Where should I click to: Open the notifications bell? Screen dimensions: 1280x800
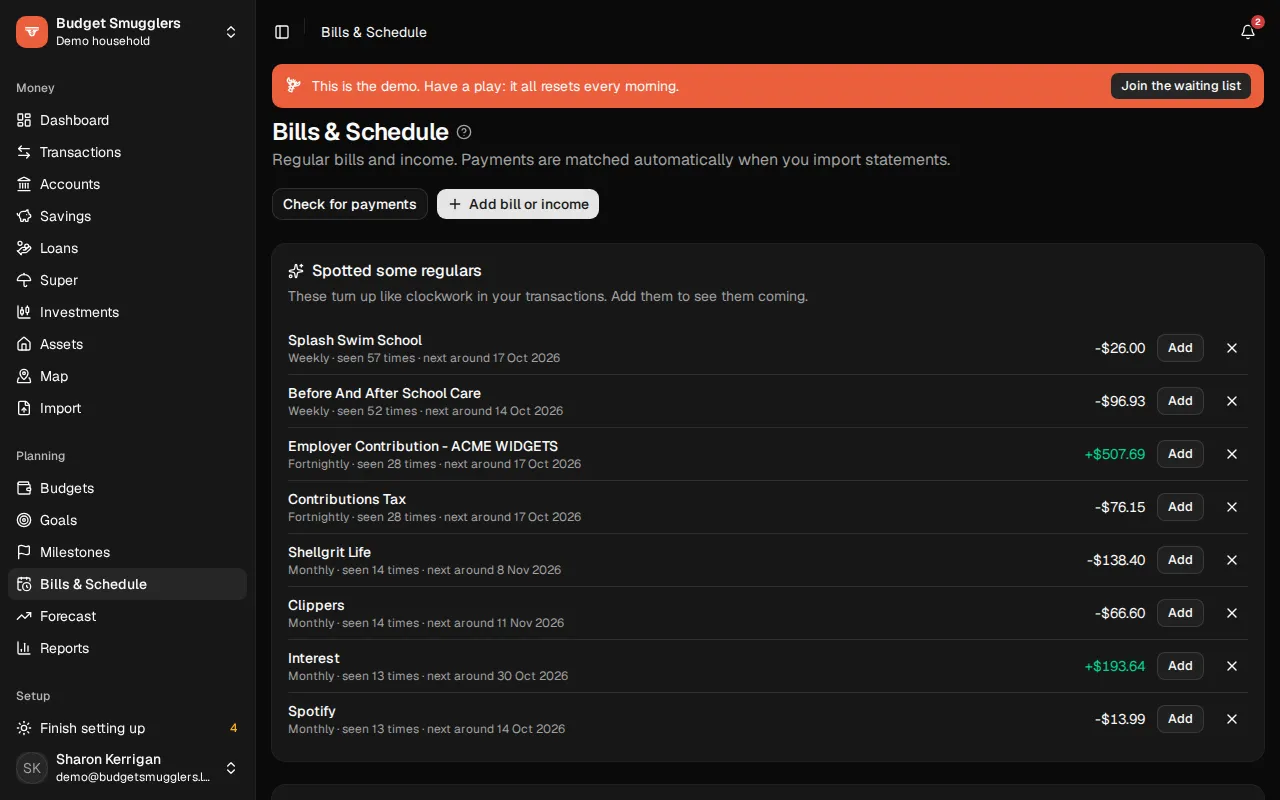[x=1248, y=32]
